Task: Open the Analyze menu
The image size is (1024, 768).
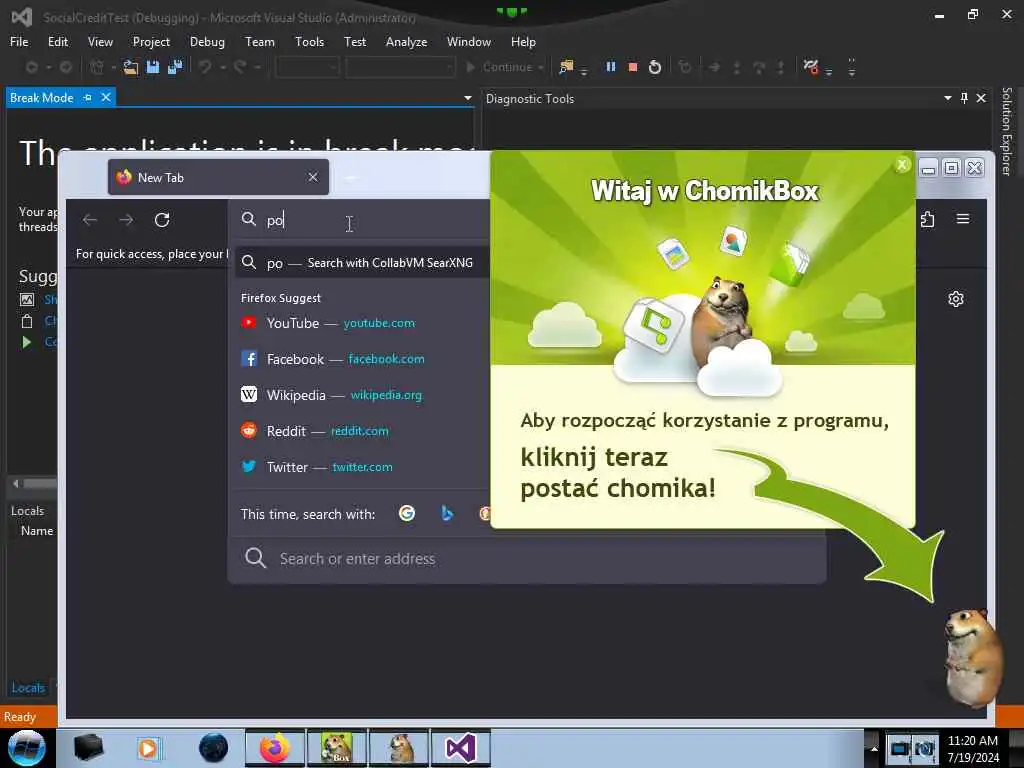Action: 406,42
